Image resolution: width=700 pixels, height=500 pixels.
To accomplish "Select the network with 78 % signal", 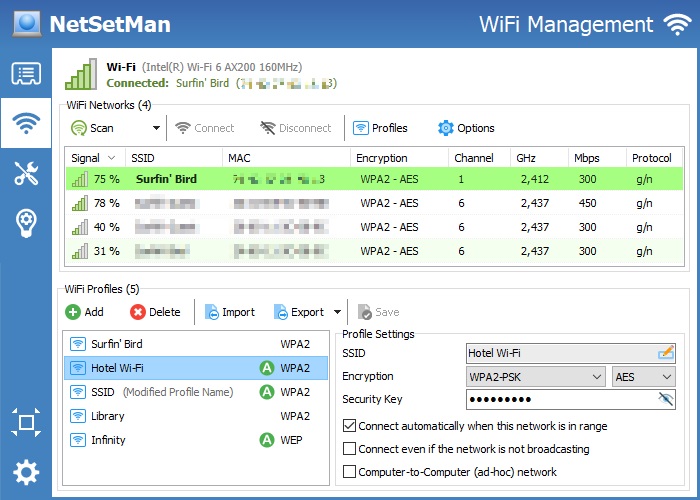I will pyautogui.click(x=375, y=203).
